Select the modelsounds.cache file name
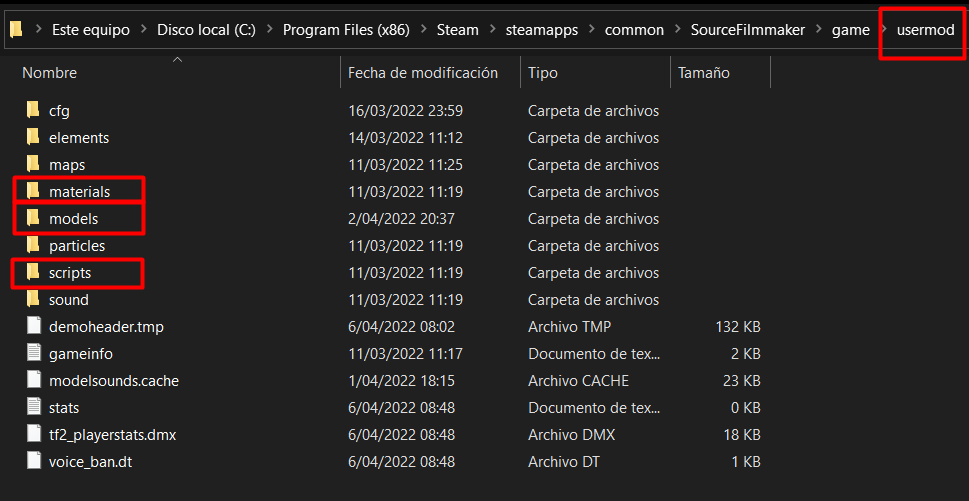The height and width of the screenshot is (501, 969). 114,380
